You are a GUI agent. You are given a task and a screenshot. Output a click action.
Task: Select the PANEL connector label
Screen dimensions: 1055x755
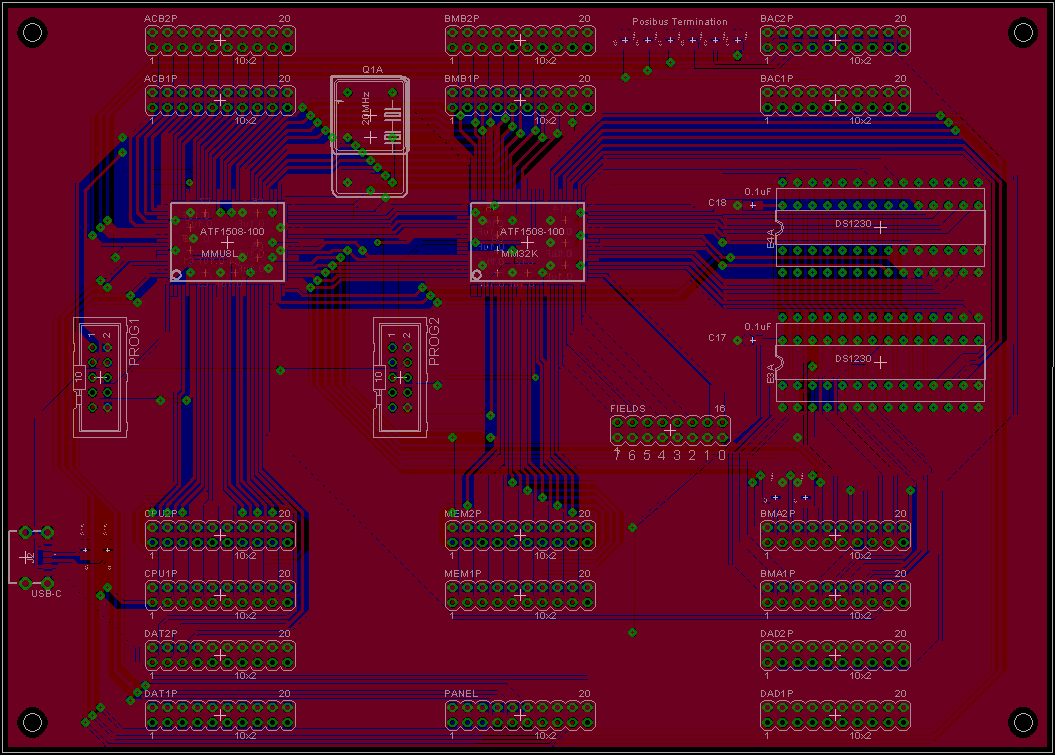pyautogui.click(x=461, y=694)
